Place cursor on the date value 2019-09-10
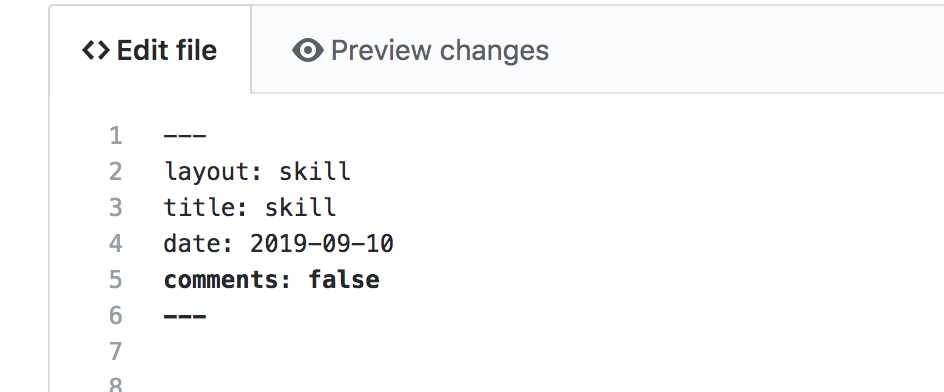Screen dimensions: 944x392 click(321, 244)
